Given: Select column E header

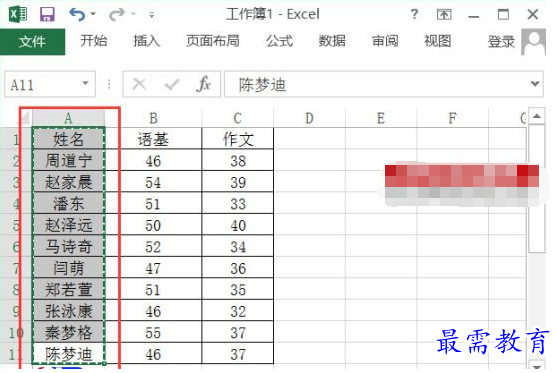Looking at the screenshot, I should tap(381, 118).
